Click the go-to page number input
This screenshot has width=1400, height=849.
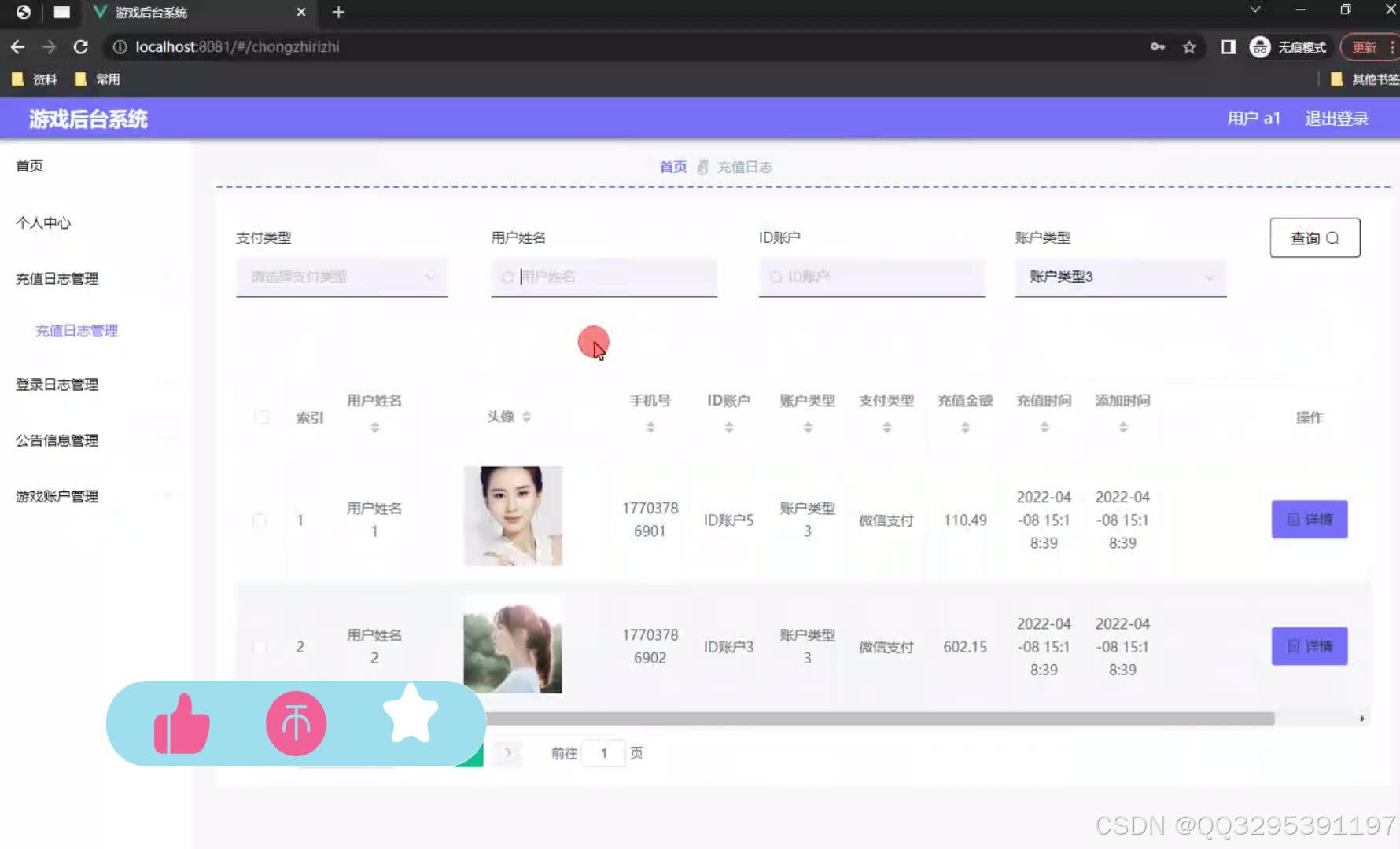604,753
